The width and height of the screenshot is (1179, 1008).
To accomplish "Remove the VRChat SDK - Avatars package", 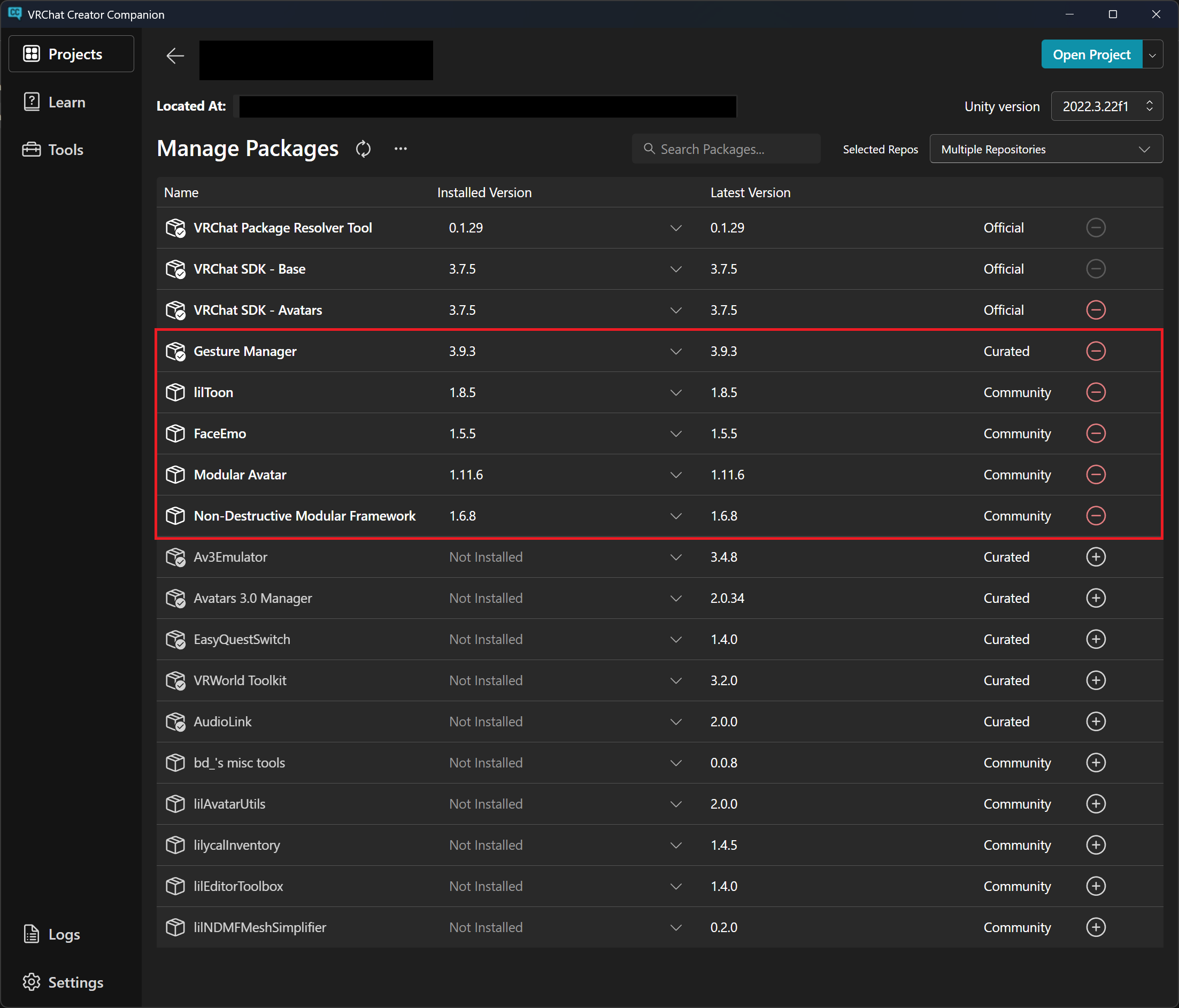I will (1096, 310).
